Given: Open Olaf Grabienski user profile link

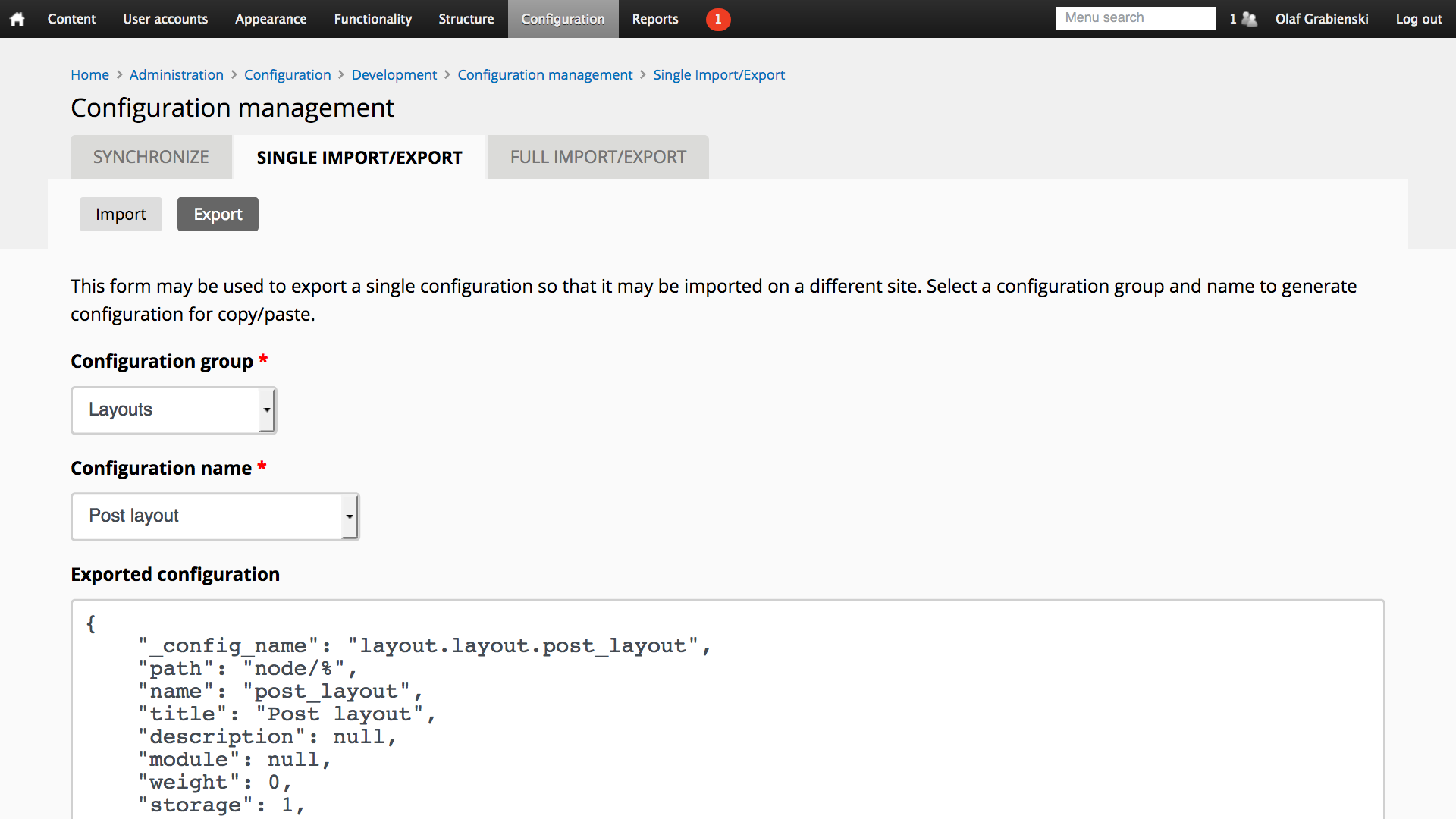Looking at the screenshot, I should [1321, 19].
